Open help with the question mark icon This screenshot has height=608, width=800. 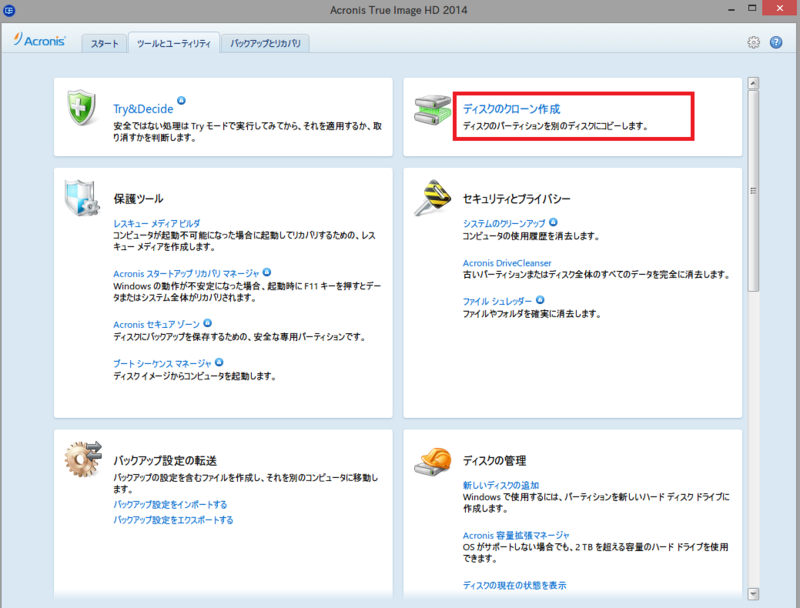[x=776, y=42]
